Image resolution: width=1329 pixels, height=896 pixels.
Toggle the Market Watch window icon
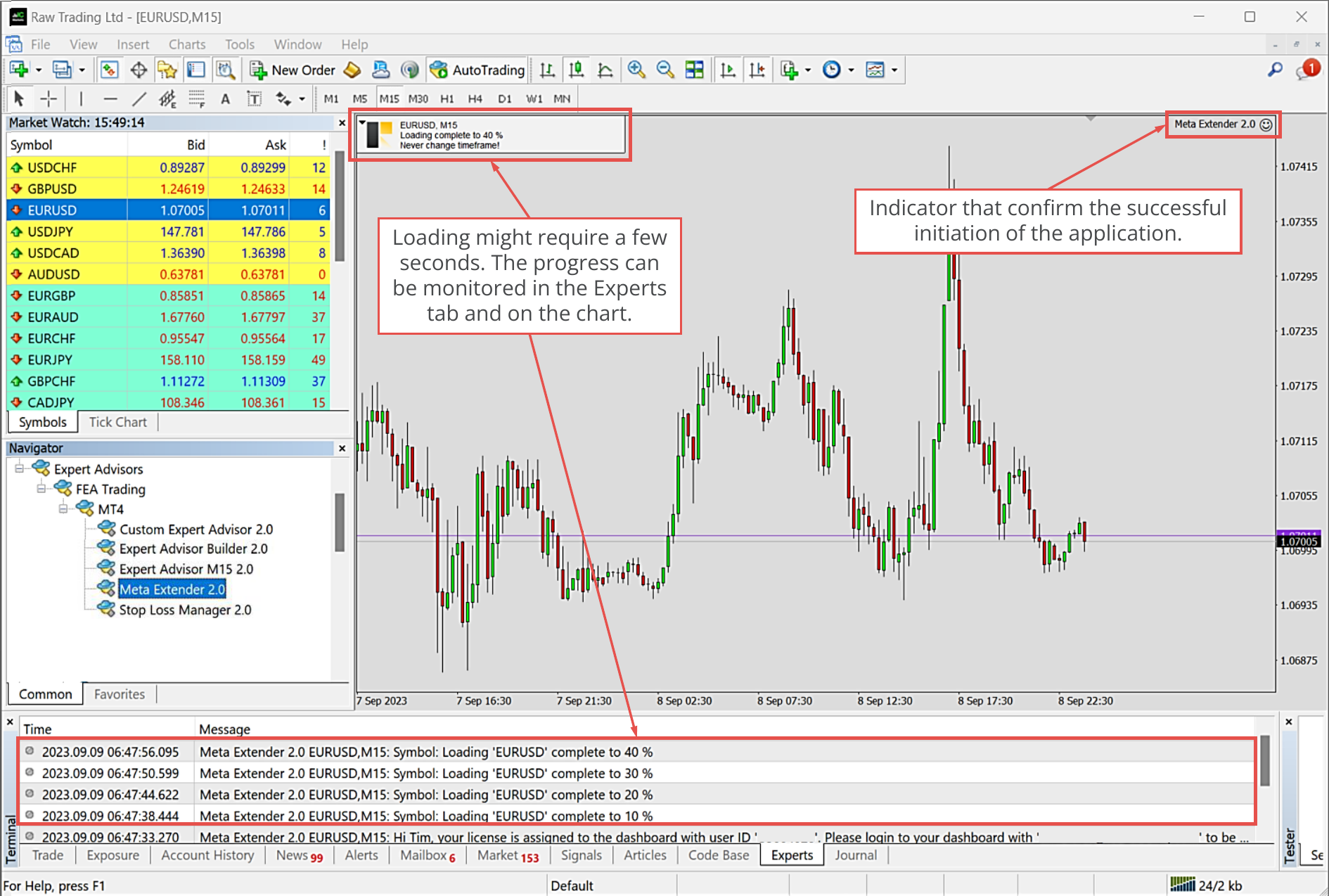[x=109, y=70]
